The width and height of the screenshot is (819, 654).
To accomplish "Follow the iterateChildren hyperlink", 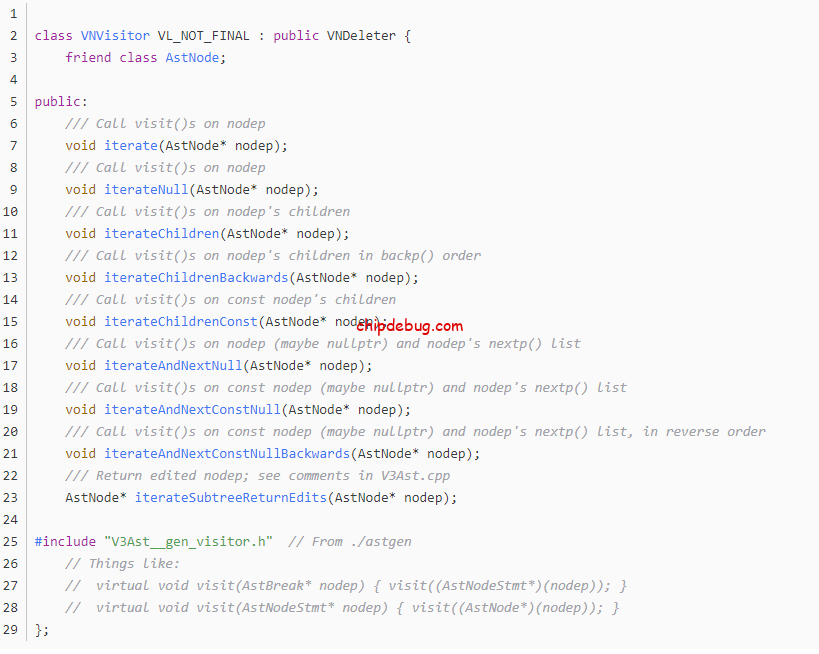I will coord(162,233).
